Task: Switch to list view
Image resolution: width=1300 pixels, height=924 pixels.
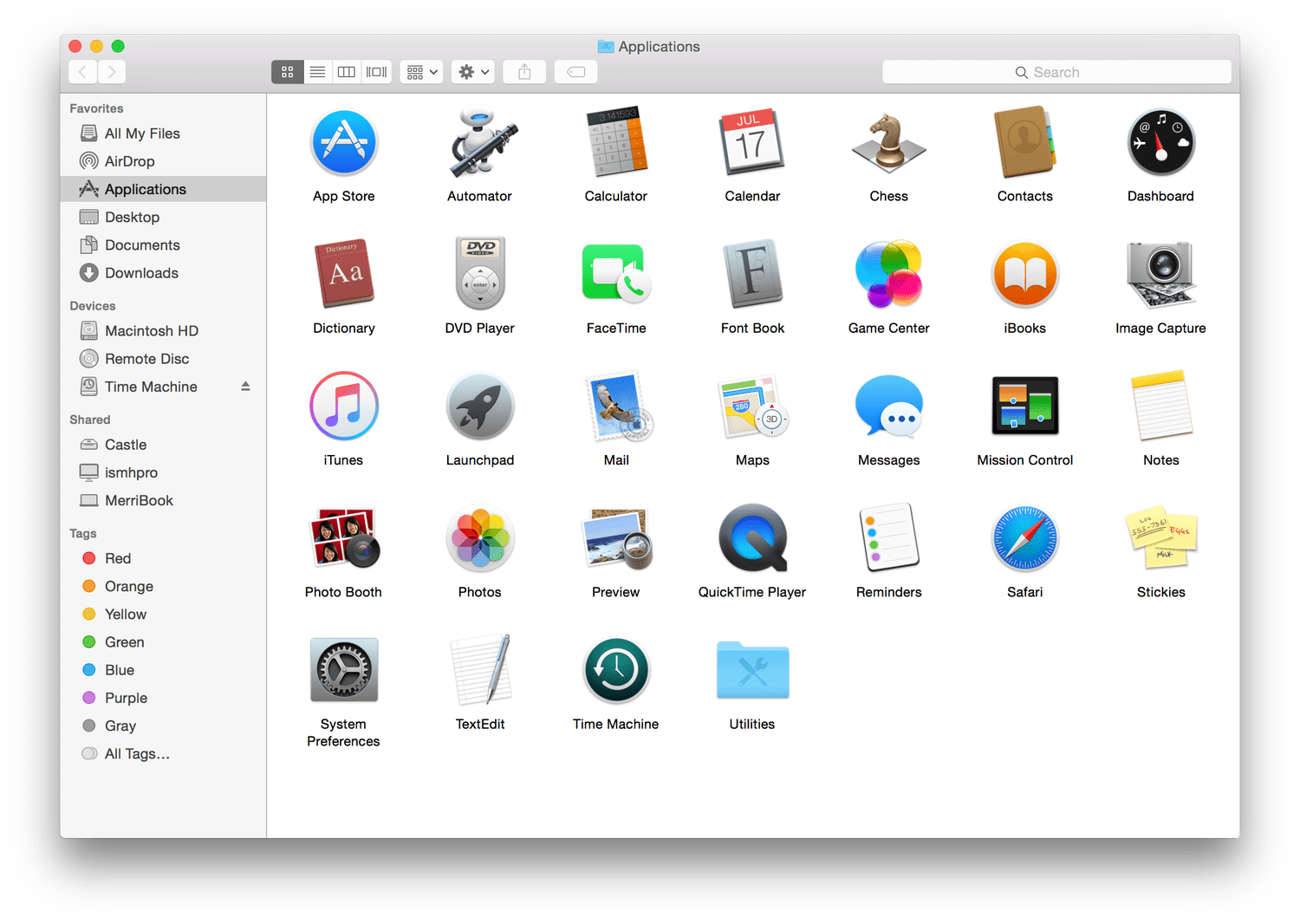Action: 317,72
